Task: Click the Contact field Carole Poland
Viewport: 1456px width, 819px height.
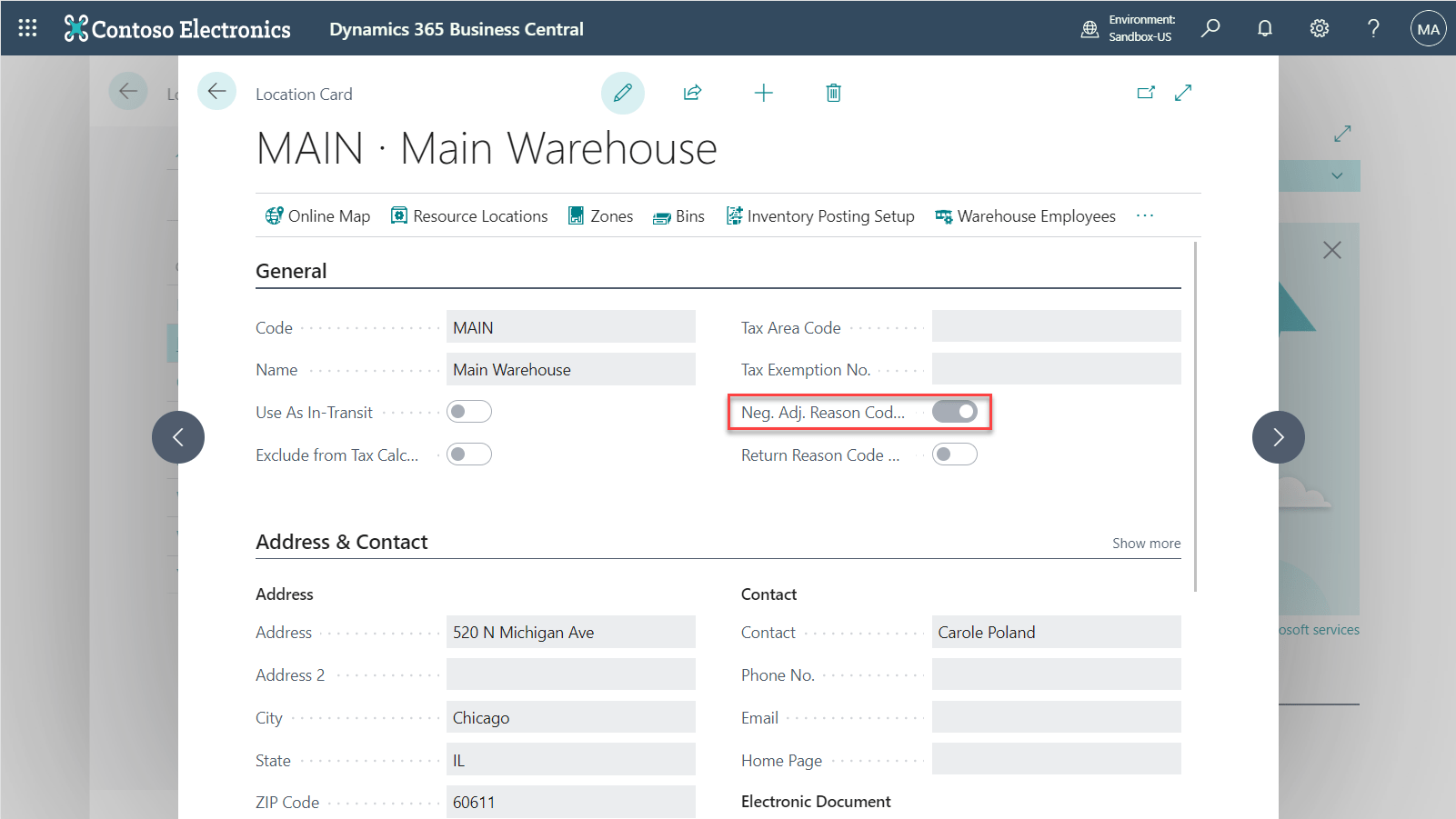Action: (x=1057, y=632)
